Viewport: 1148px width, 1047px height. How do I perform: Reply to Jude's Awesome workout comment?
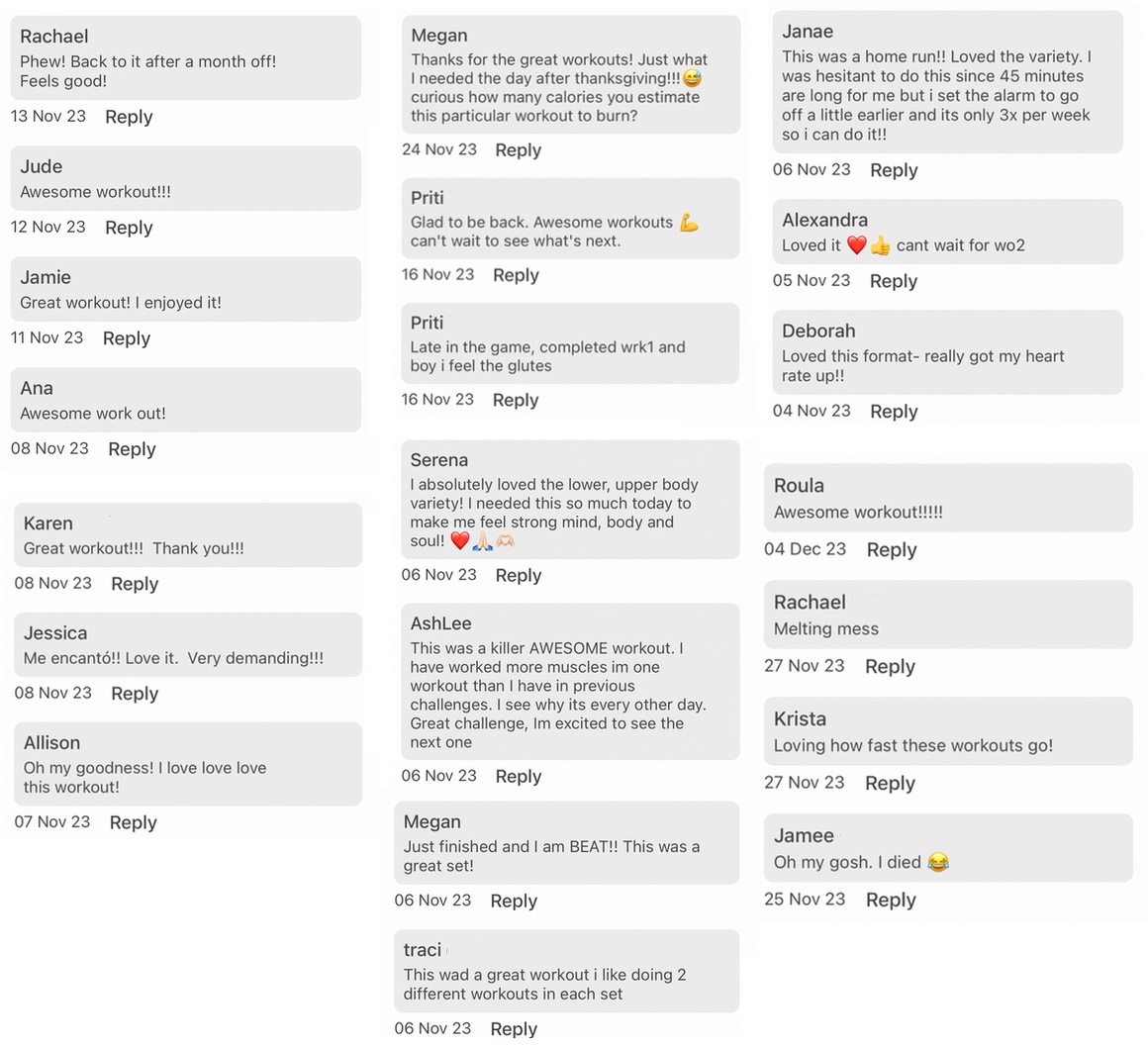(129, 228)
